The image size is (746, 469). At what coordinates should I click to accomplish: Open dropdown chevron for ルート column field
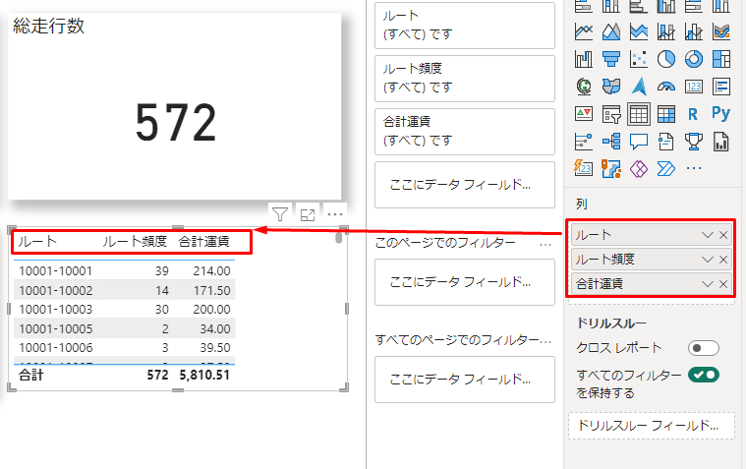point(707,235)
